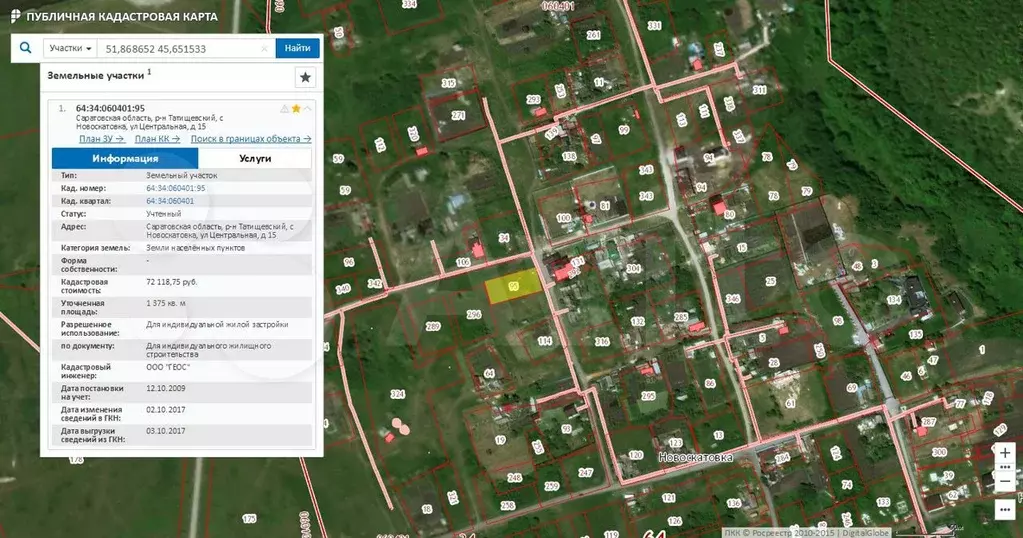This screenshot has width=1023, height=538.
Task: Open the bottom three-dots map tools button
Action: pos(1004,510)
